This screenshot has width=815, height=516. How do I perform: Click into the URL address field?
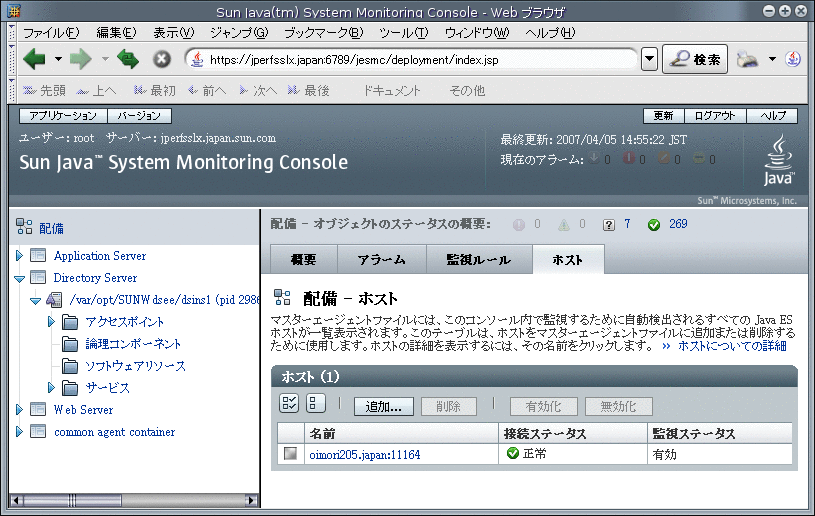point(411,60)
